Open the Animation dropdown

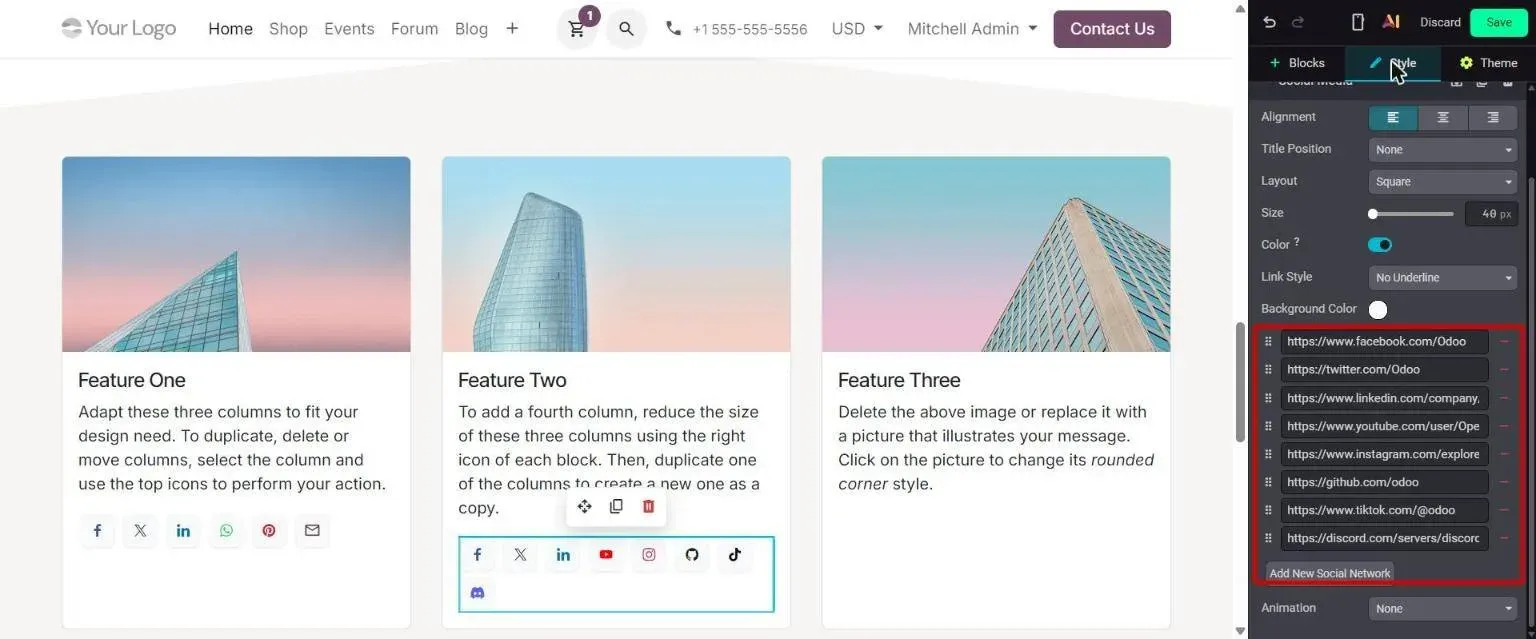click(1443, 608)
